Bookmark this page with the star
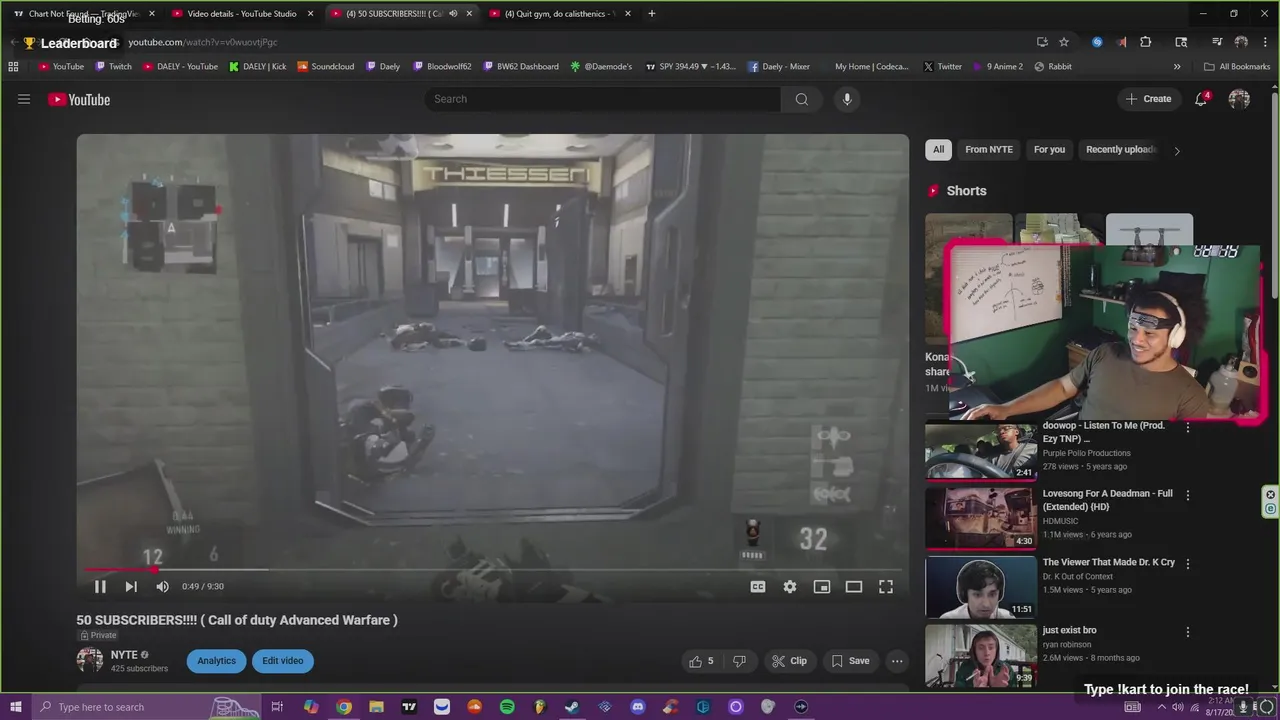 (1064, 42)
